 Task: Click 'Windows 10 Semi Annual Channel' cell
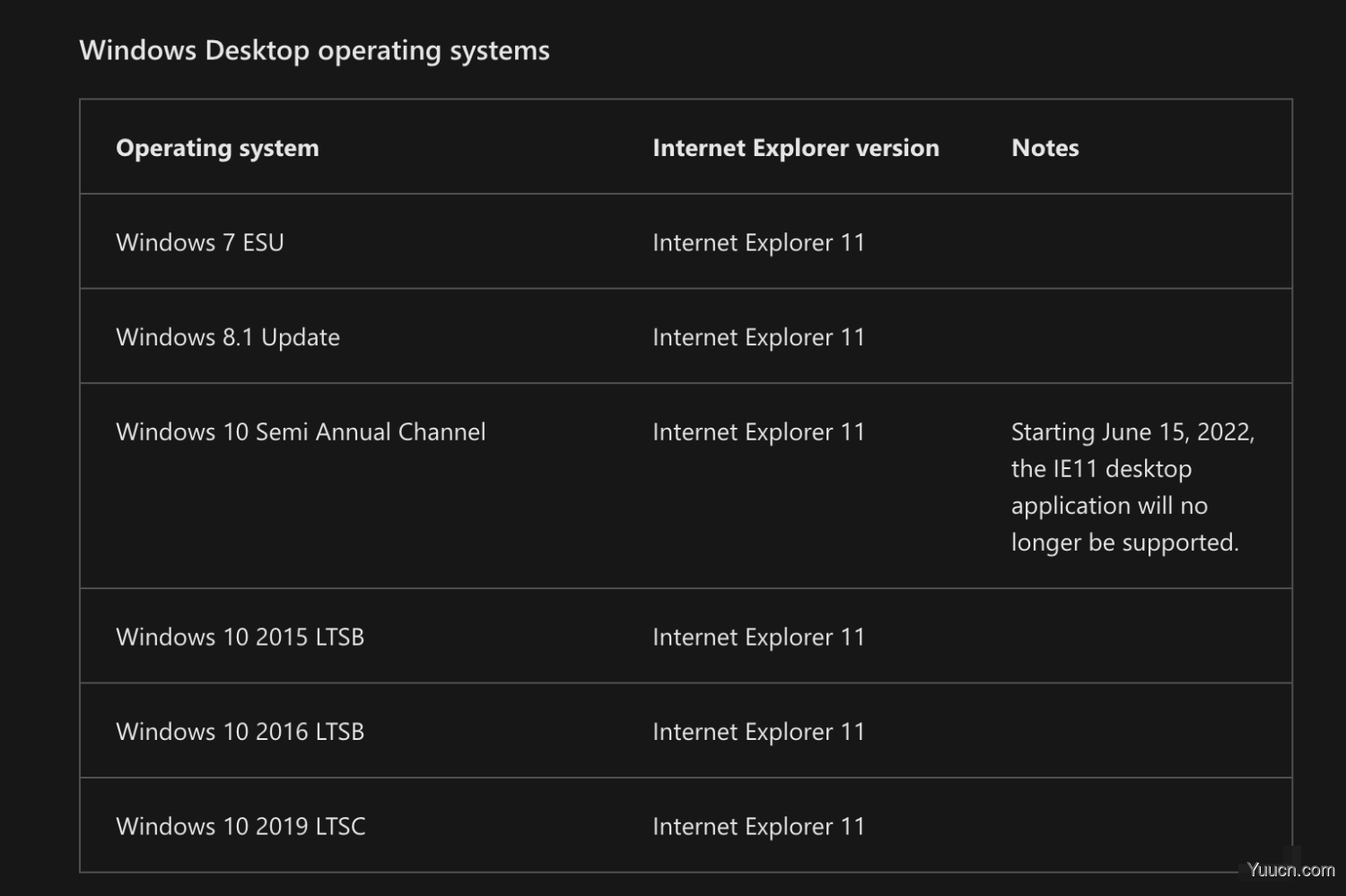pyautogui.click(x=301, y=431)
